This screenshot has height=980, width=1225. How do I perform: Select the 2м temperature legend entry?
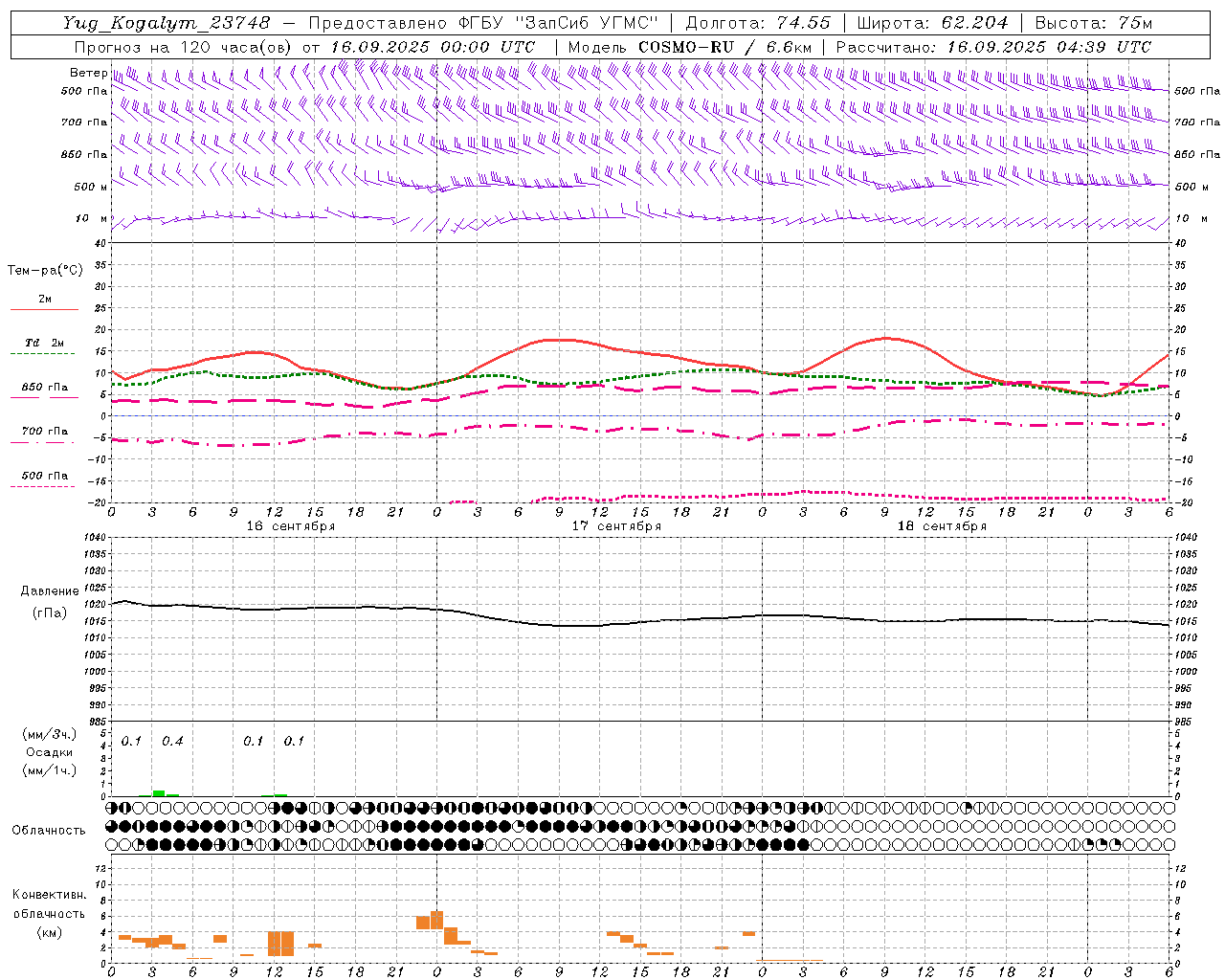coord(45,299)
